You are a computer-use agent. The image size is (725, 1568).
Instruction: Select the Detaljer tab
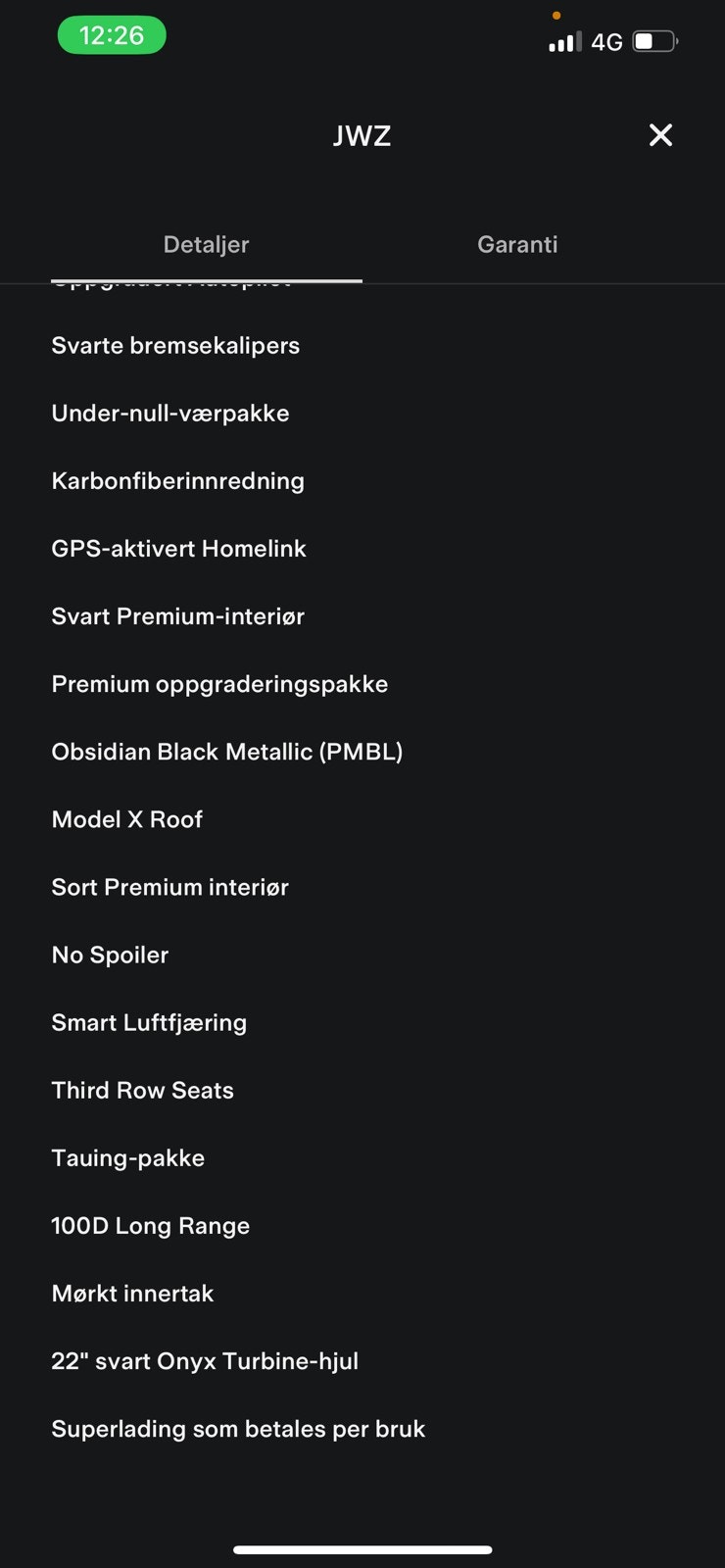[x=206, y=244]
